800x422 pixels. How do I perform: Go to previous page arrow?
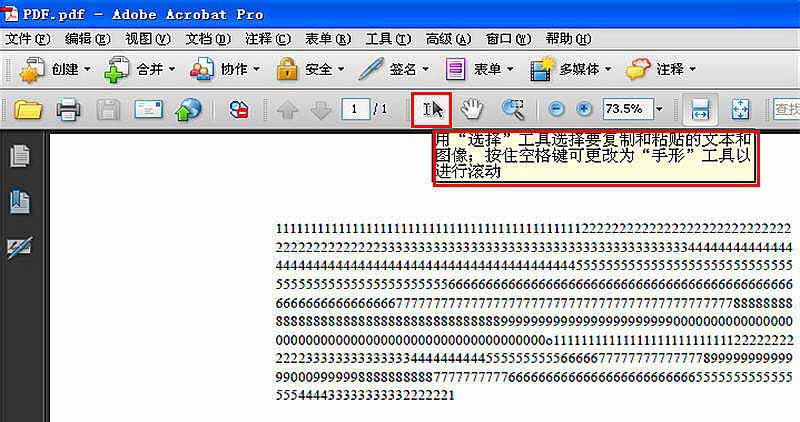tap(288, 109)
